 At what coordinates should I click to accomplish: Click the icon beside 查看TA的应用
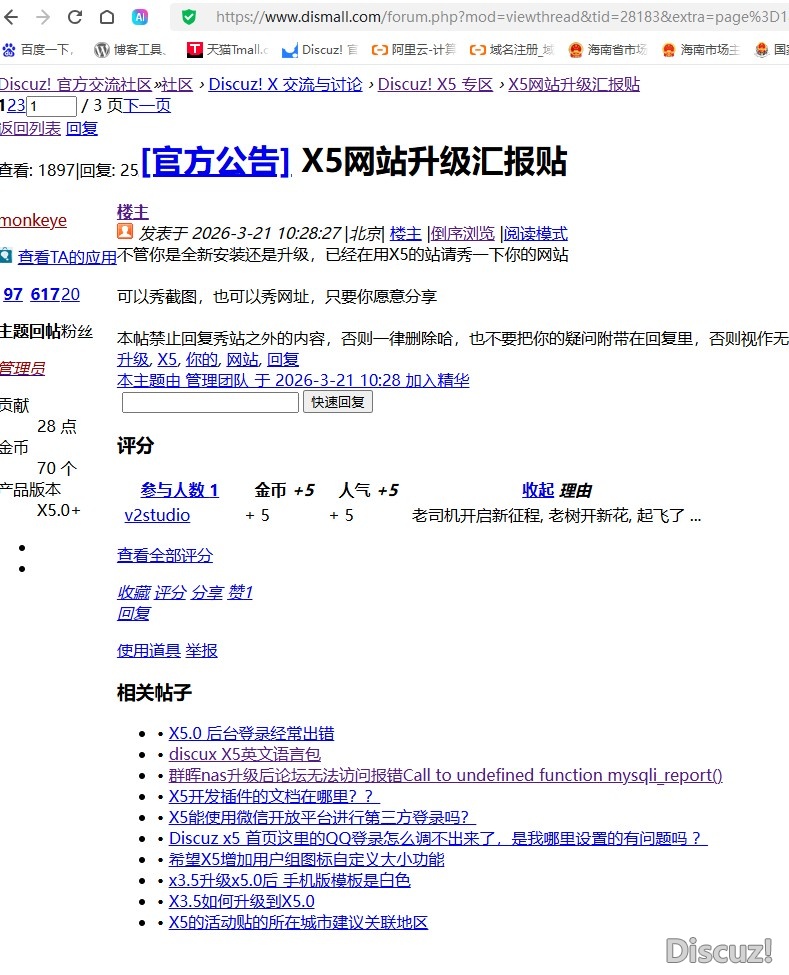pyautogui.click(x=6, y=255)
